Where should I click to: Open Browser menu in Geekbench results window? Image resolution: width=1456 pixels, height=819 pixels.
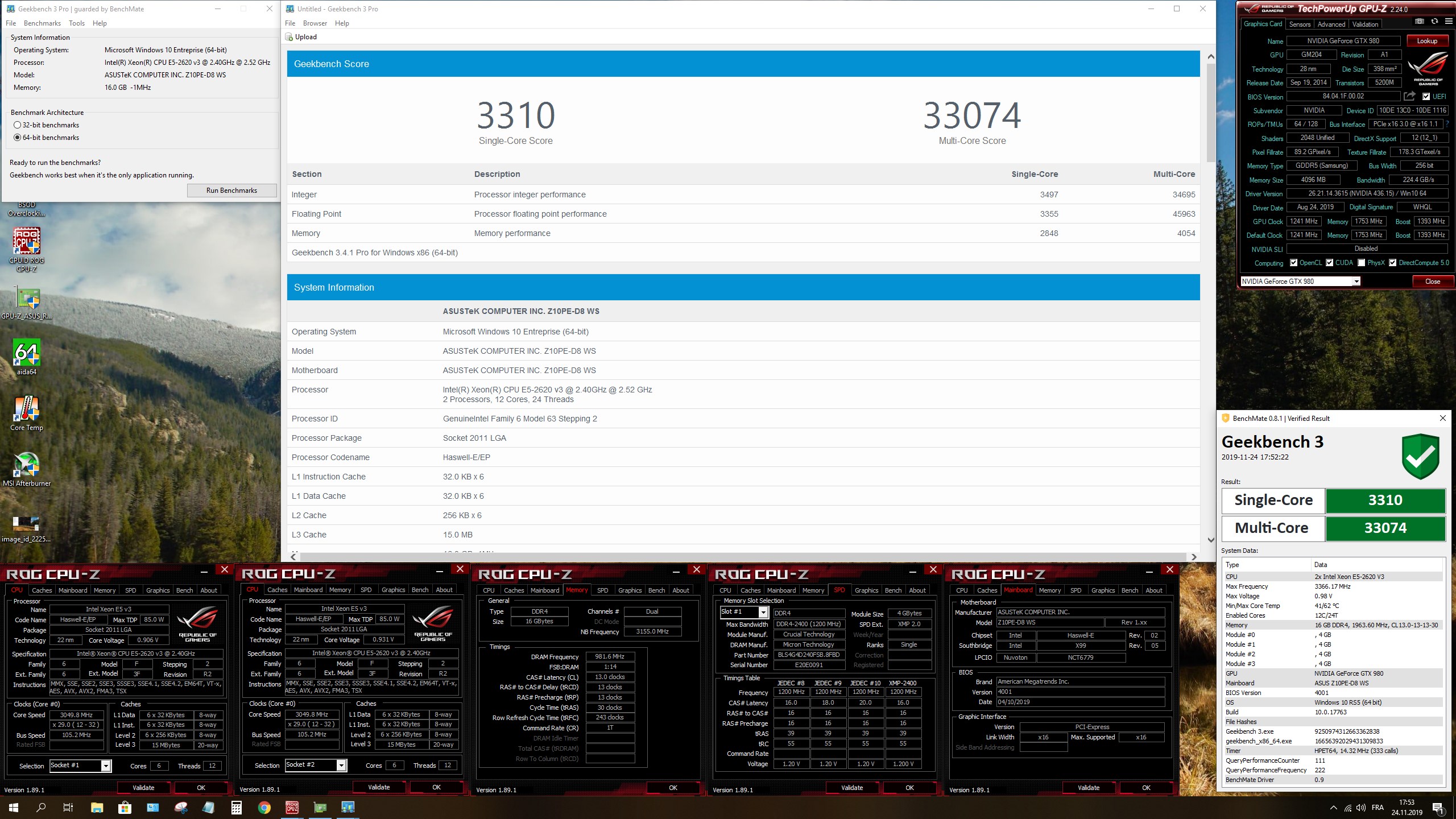[x=315, y=23]
